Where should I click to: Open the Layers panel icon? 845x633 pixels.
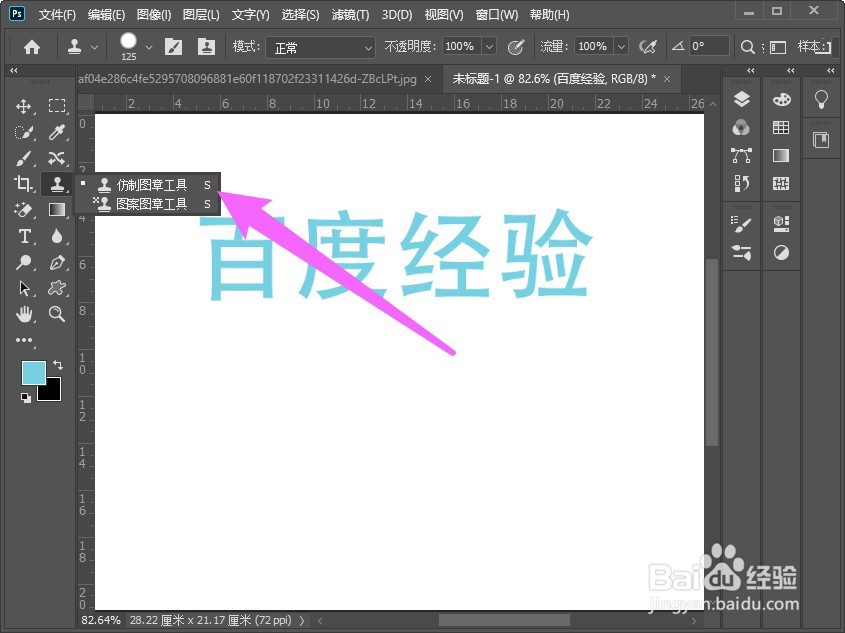[742, 99]
